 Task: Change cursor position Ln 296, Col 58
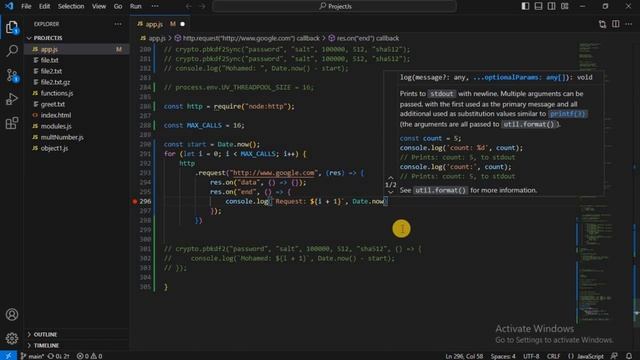pyautogui.click(x=464, y=356)
